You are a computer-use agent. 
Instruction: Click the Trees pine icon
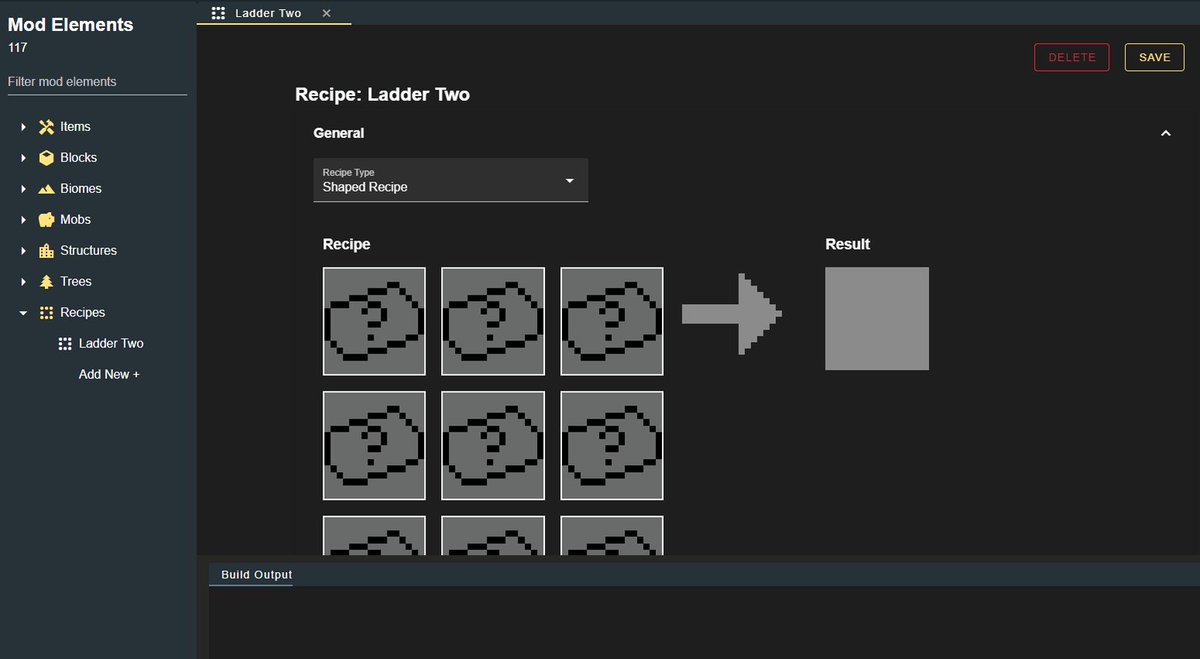pyautogui.click(x=46, y=282)
